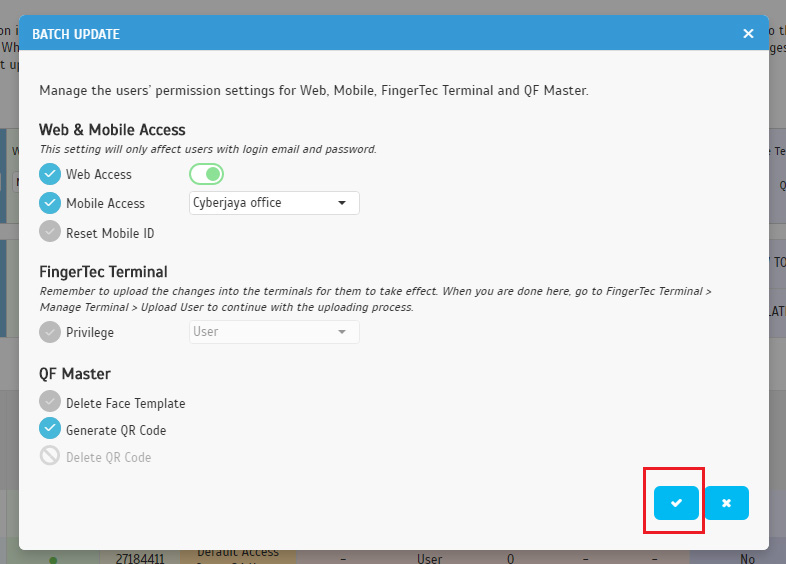
Task: Open the Privilege User dropdown
Action: [274, 332]
